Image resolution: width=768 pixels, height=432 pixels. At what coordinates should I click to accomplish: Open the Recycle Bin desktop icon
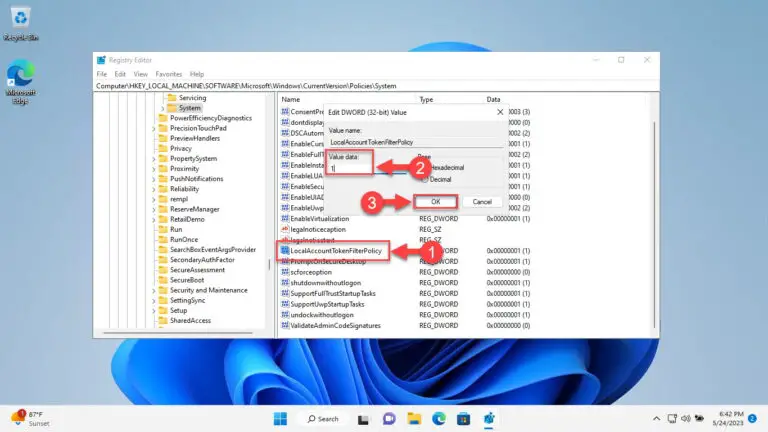(x=20, y=23)
